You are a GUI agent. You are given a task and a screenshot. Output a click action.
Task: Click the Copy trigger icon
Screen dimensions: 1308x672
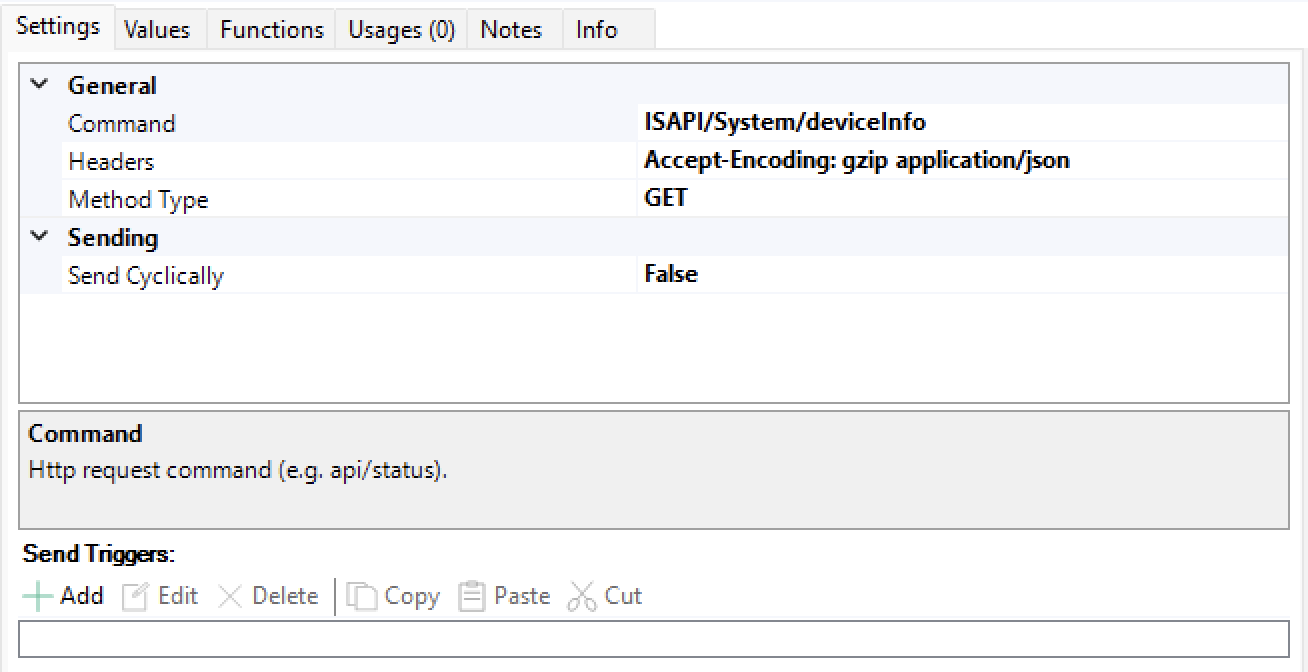361,597
